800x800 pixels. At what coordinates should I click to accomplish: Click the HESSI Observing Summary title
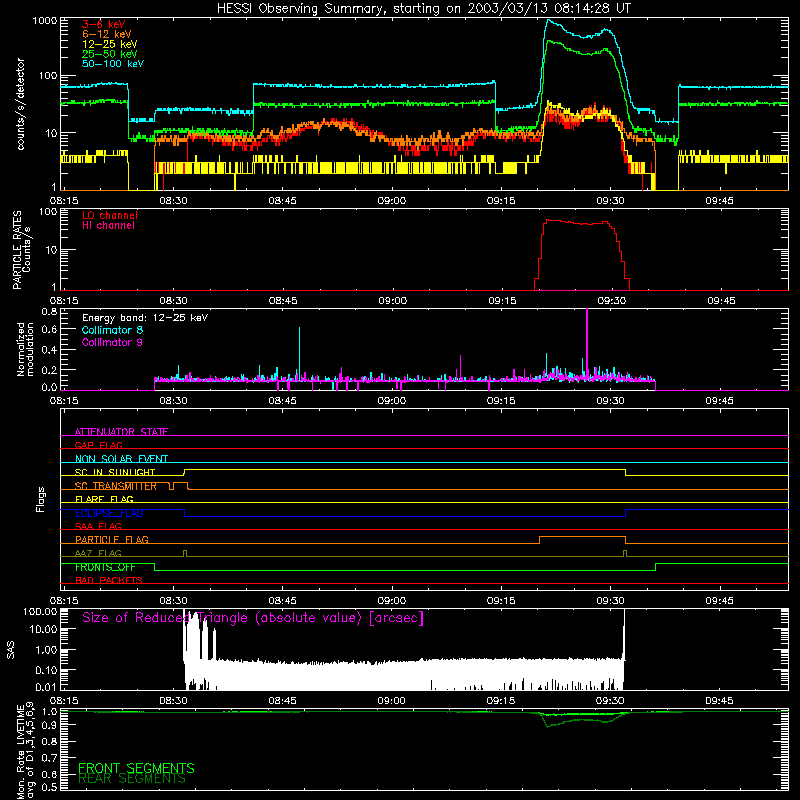pyautogui.click(x=423, y=9)
